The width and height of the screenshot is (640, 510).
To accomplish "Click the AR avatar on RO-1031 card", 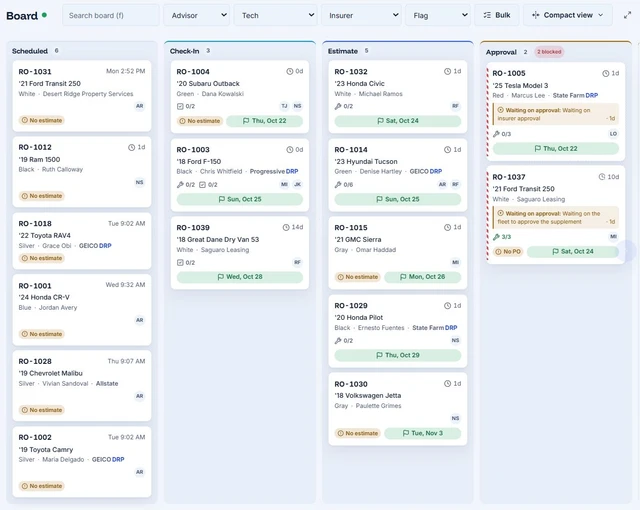I will coord(140,106).
